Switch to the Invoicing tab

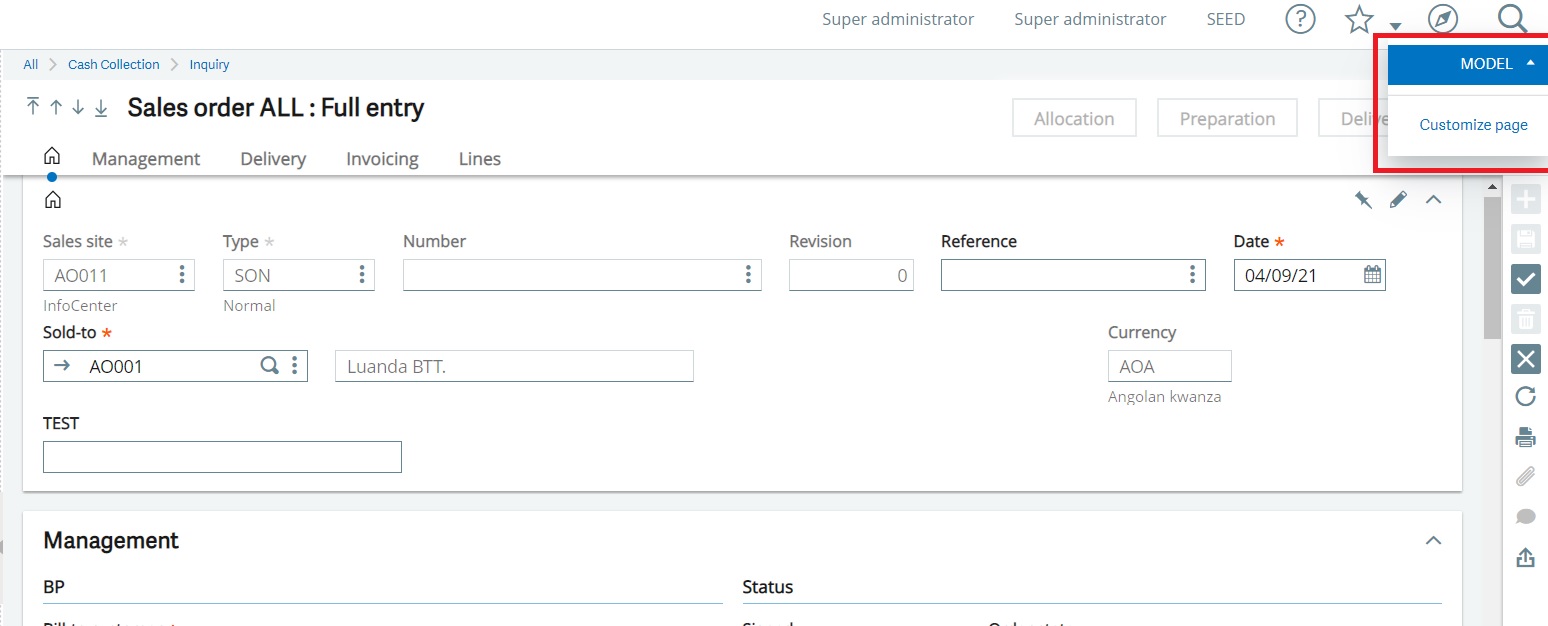coord(381,158)
